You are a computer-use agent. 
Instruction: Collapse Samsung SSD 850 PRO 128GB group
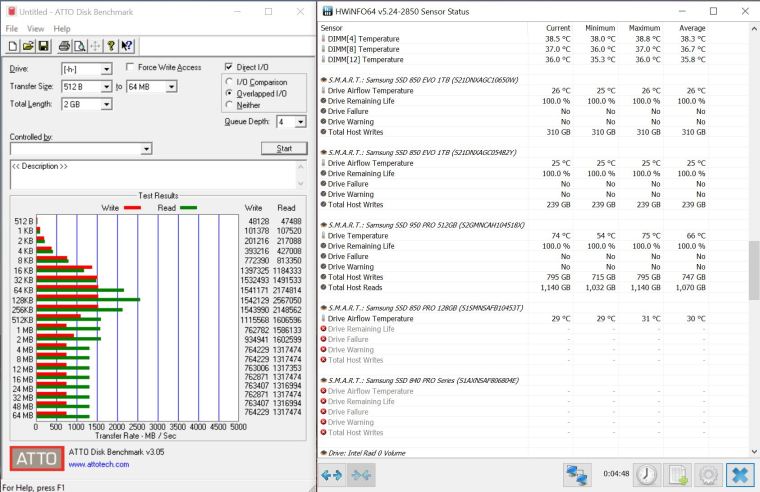[x=323, y=308]
